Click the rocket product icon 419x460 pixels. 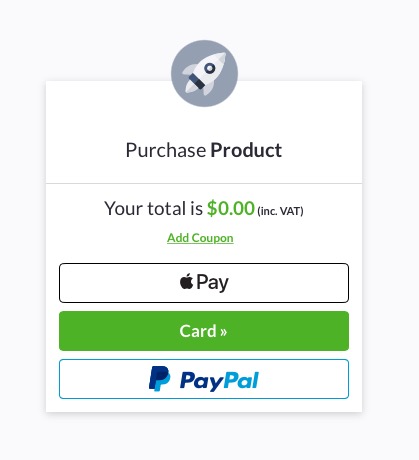point(204,73)
